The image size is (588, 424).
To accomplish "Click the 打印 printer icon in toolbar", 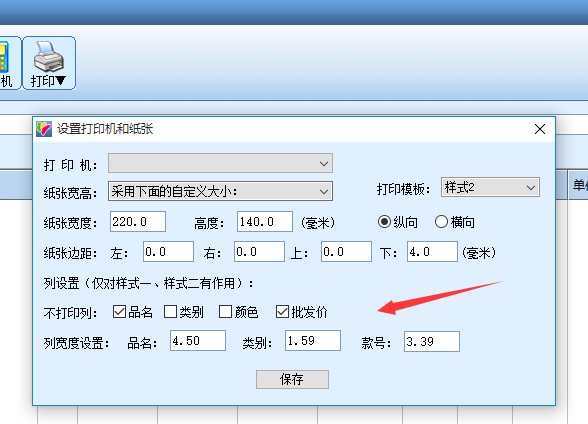I will (49, 63).
